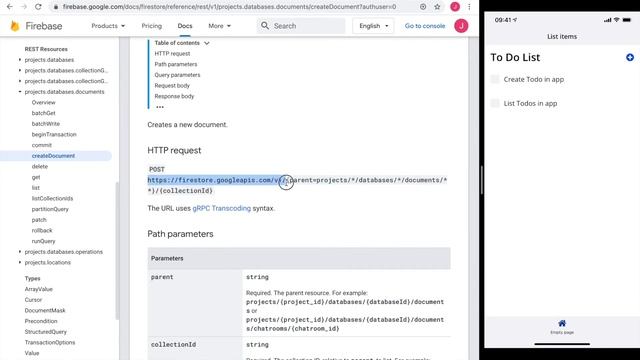
Task: Open patch reference page
Action: click(39, 220)
